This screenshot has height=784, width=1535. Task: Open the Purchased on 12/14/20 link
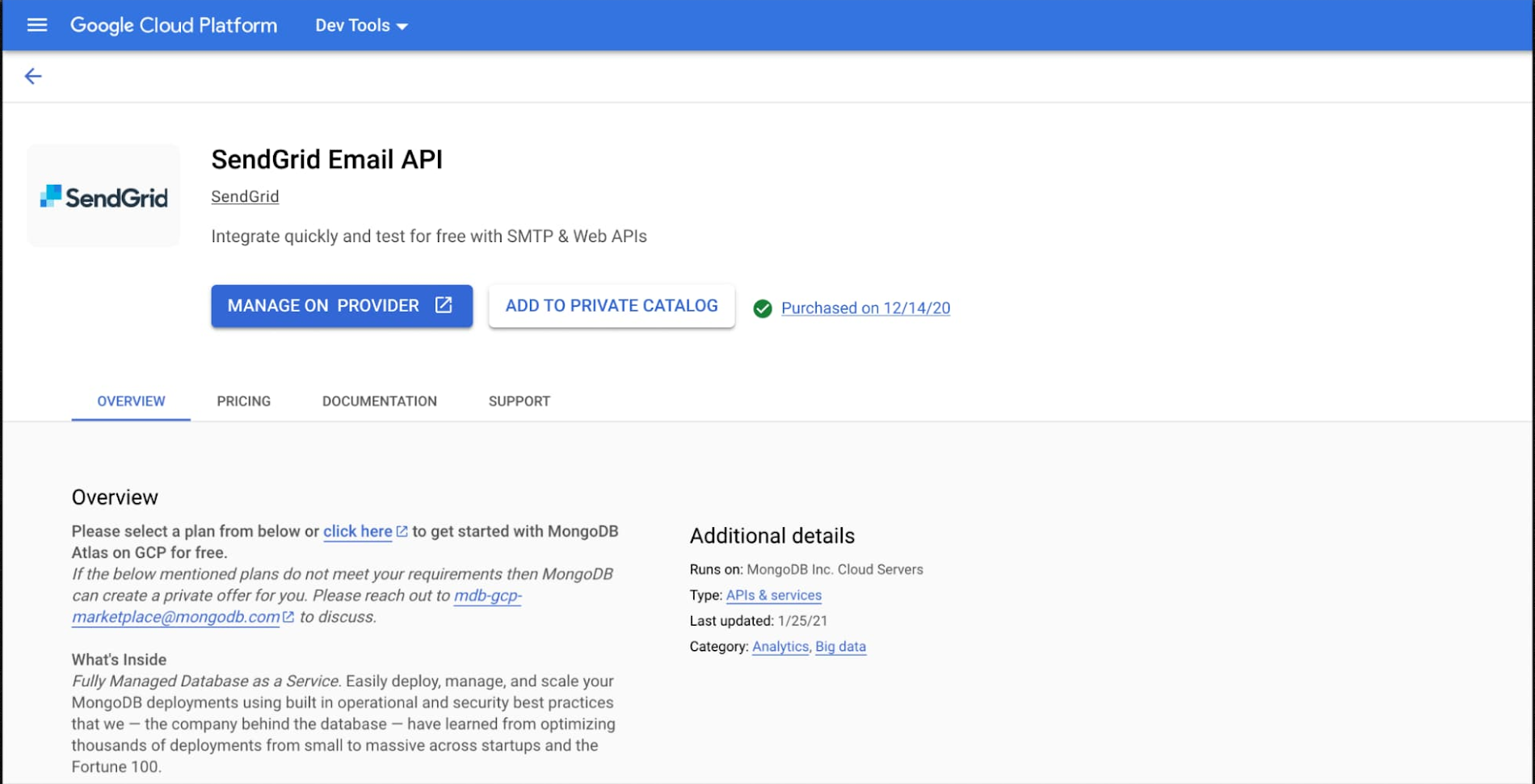[865, 308]
